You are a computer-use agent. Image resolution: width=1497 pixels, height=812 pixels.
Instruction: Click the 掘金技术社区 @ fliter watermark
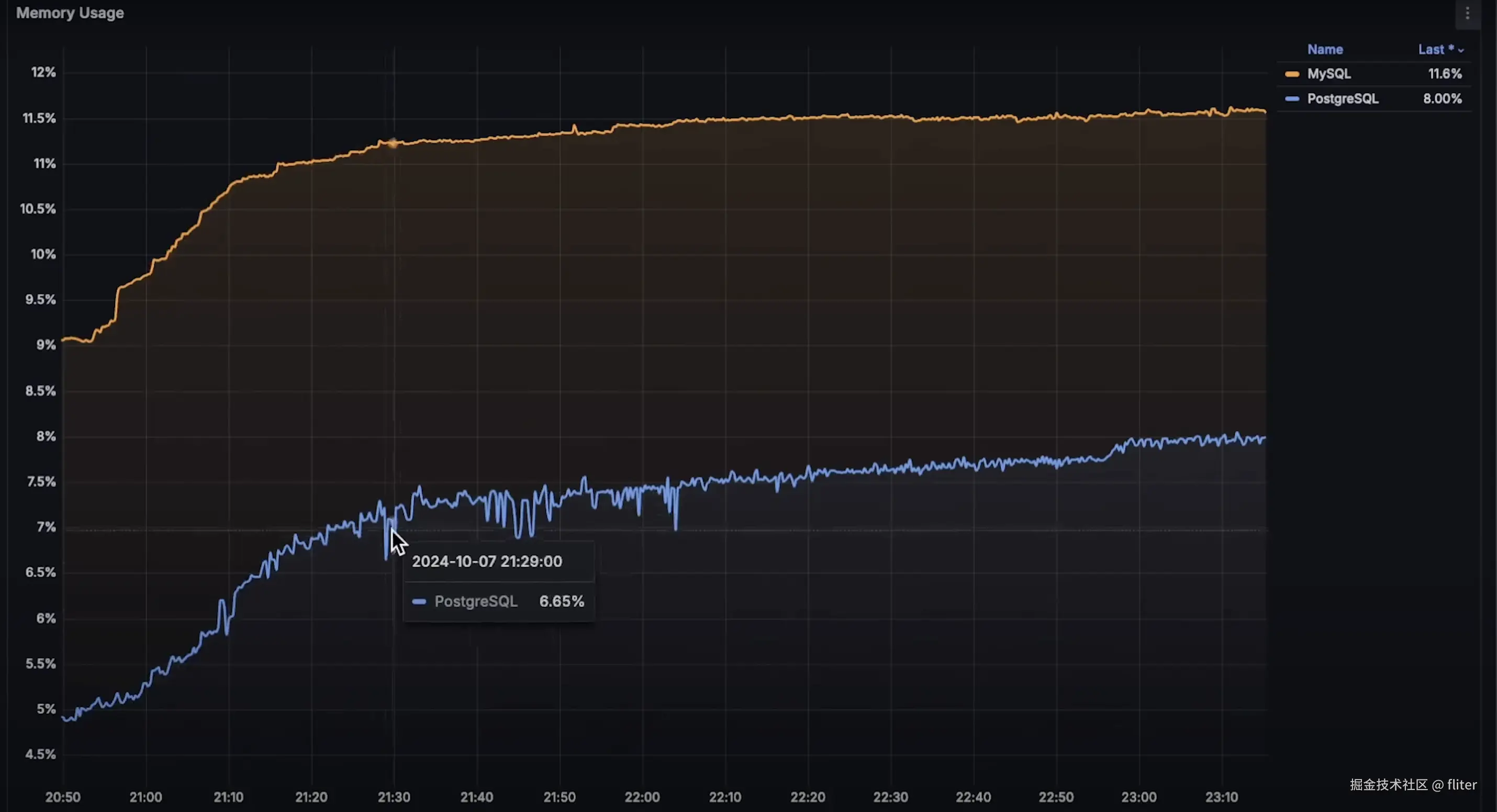pyautogui.click(x=1413, y=785)
